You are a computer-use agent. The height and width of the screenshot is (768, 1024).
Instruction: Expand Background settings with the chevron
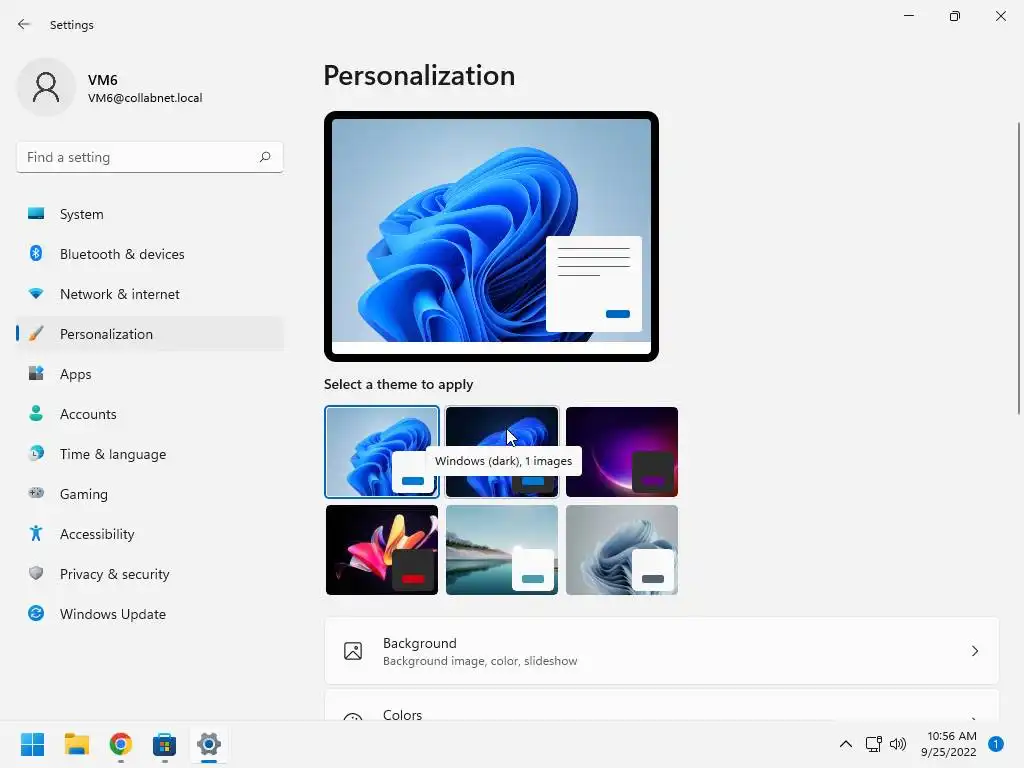[x=974, y=651]
